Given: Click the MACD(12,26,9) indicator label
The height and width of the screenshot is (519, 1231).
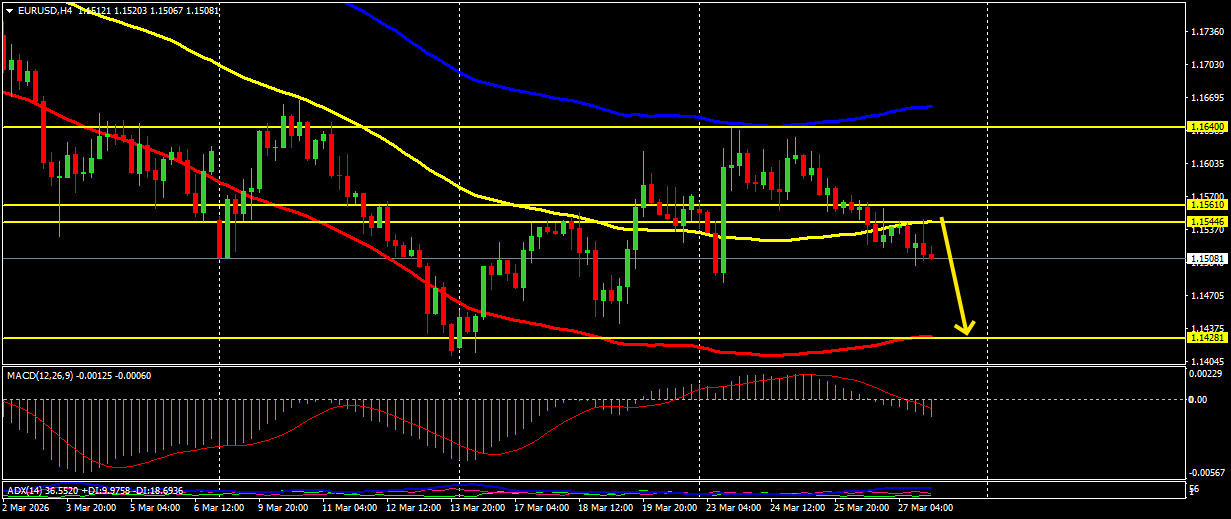Looking at the screenshot, I should point(41,375).
